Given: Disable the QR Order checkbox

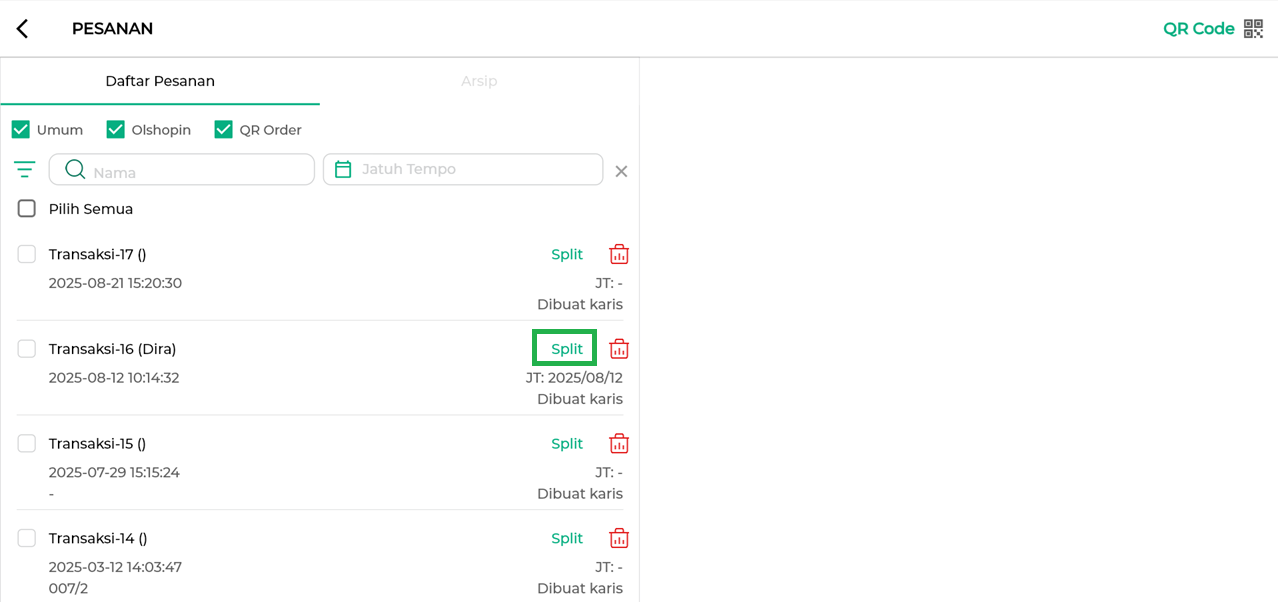Looking at the screenshot, I should coord(223,129).
